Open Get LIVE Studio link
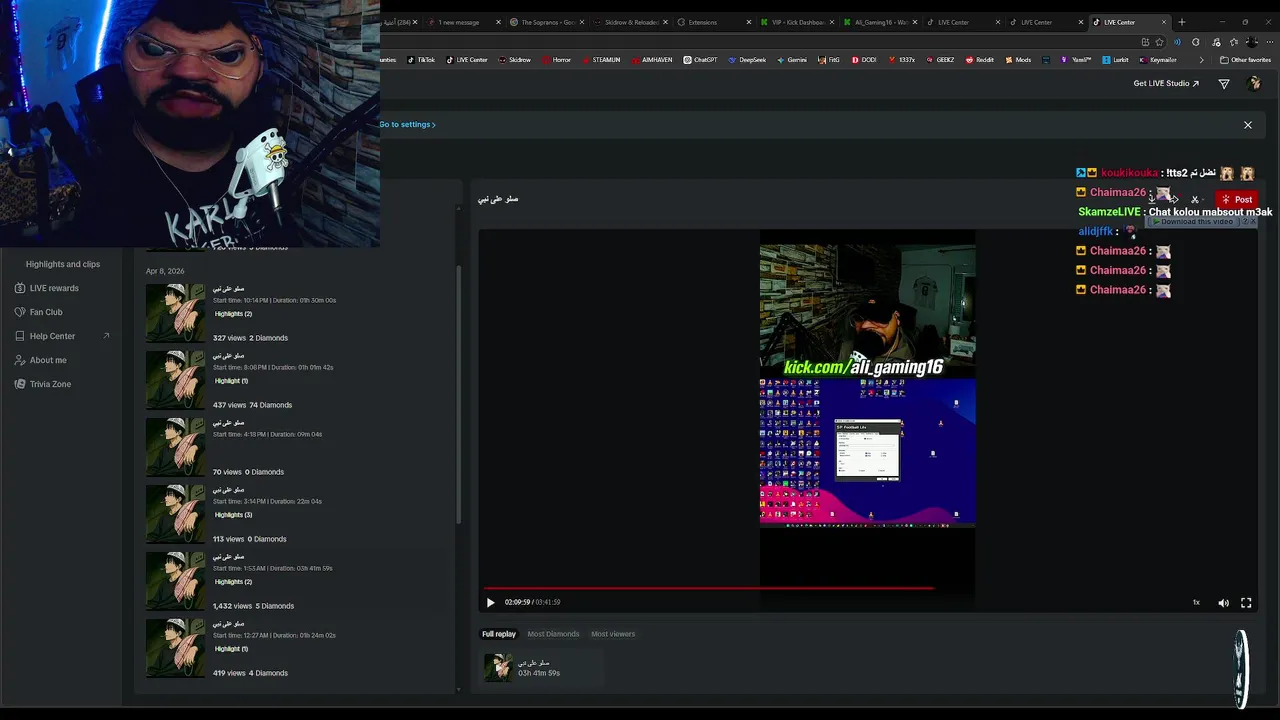This screenshot has width=1280, height=720. pos(1166,84)
